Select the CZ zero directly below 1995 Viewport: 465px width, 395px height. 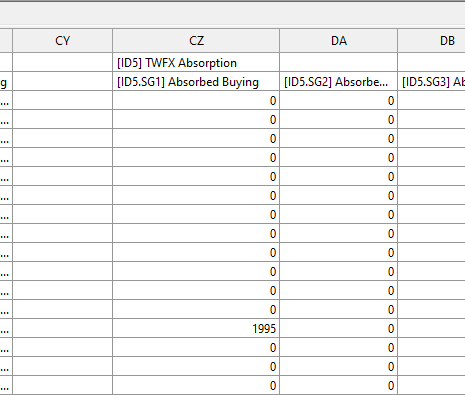tap(196, 348)
